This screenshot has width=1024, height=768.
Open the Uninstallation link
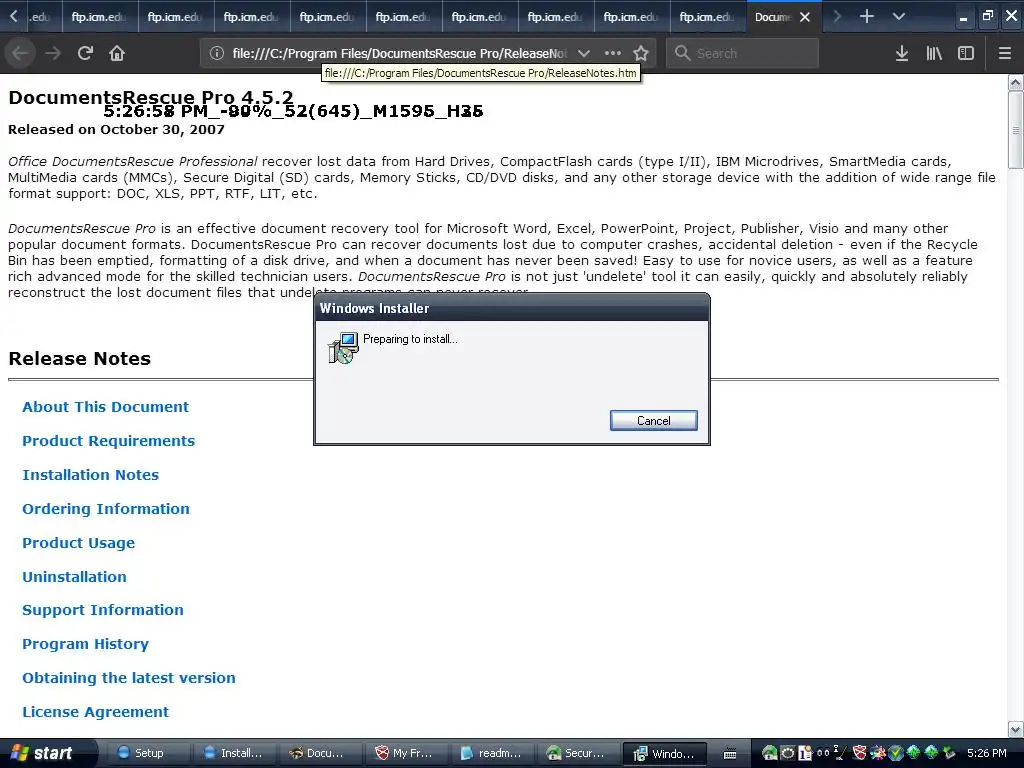coord(74,577)
